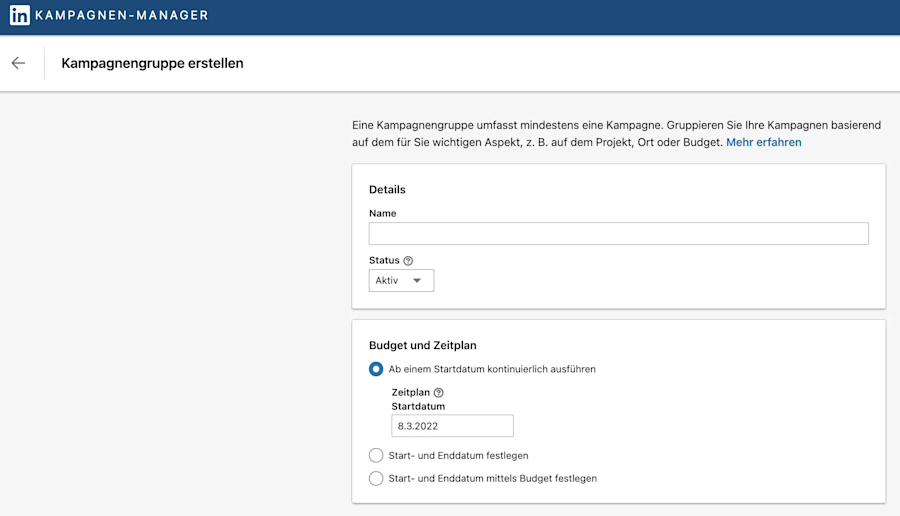Click the 'Details' section heading
The width and height of the screenshot is (900, 516).
pyautogui.click(x=387, y=189)
